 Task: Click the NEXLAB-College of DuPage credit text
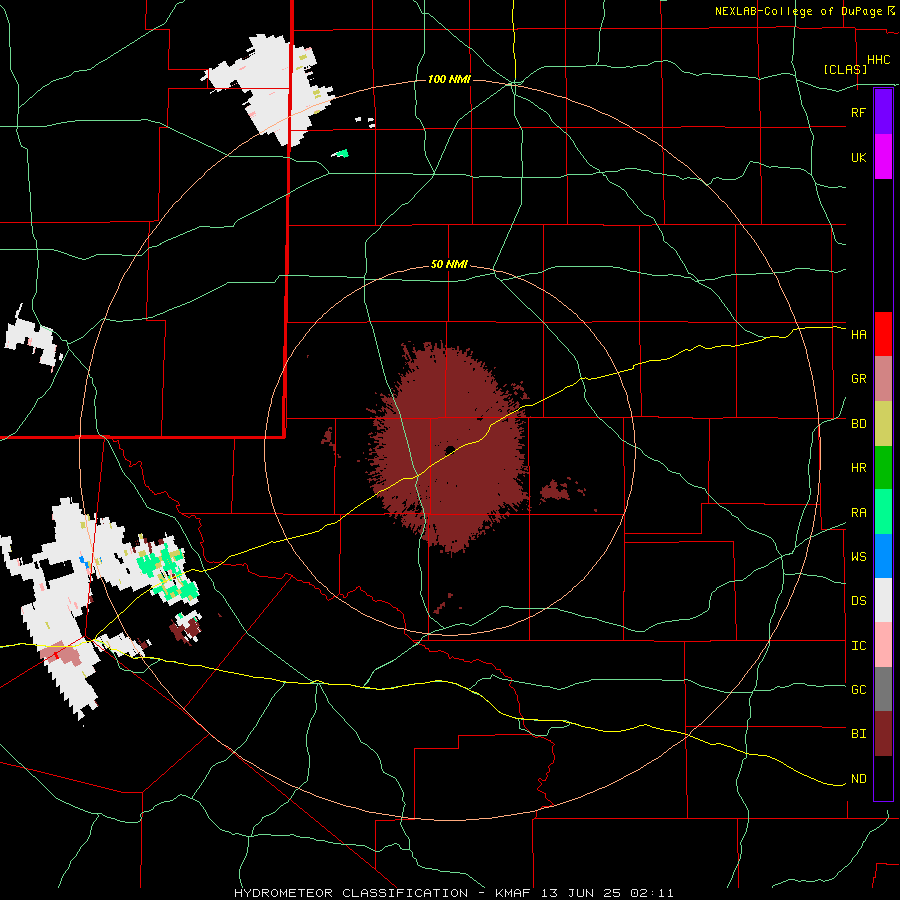click(x=798, y=11)
